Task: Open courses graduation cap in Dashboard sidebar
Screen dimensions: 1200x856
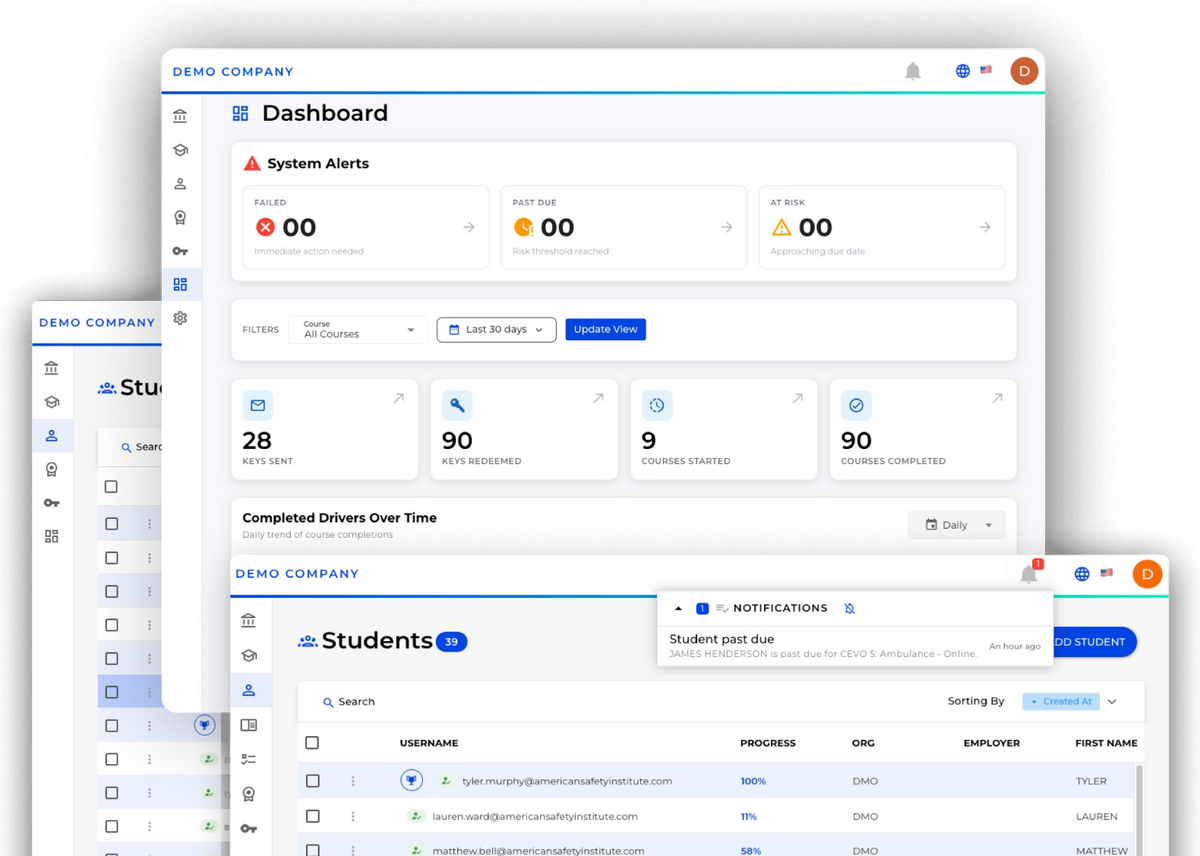Action: click(x=180, y=150)
